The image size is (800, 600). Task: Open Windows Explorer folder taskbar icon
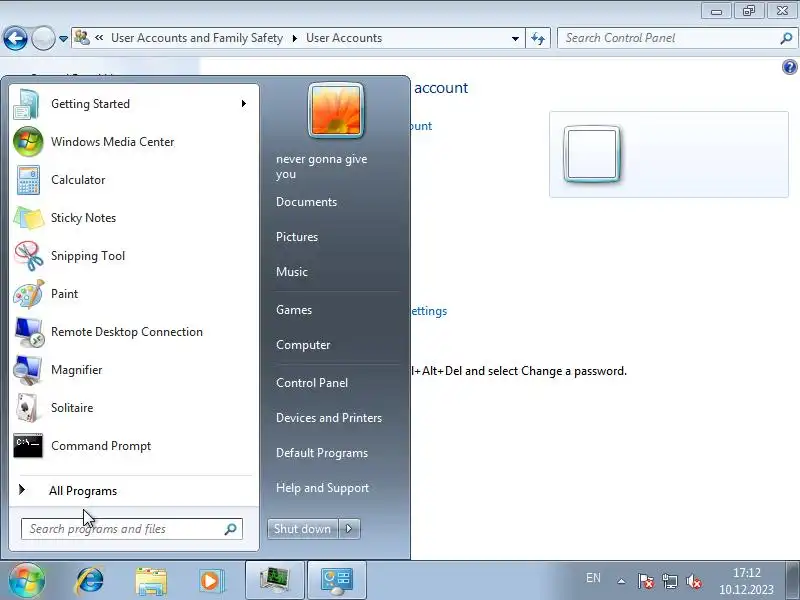[x=151, y=581]
